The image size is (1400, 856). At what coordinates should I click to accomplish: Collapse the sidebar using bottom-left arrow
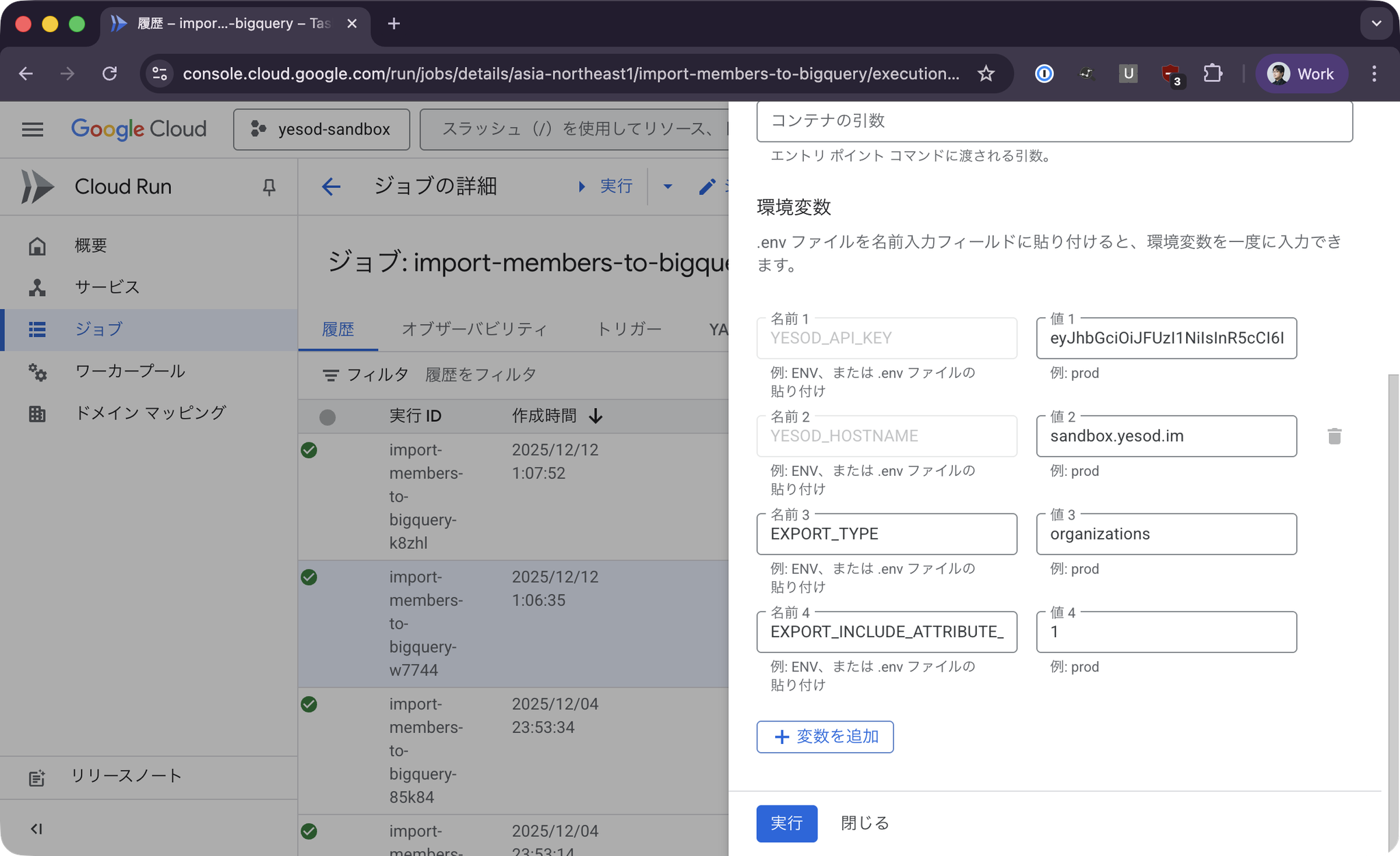pos(36,829)
